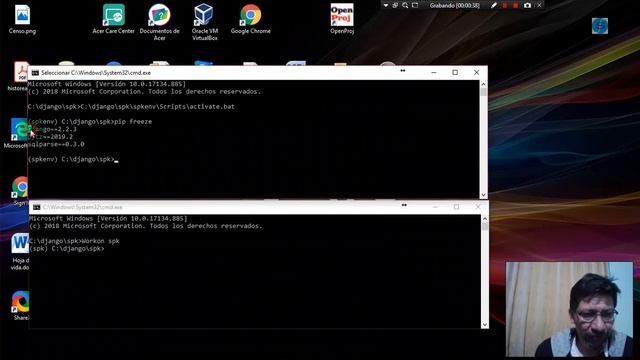The height and width of the screenshot is (360, 640).
Task: Select the recorder region capture icon
Action: coord(415,5)
